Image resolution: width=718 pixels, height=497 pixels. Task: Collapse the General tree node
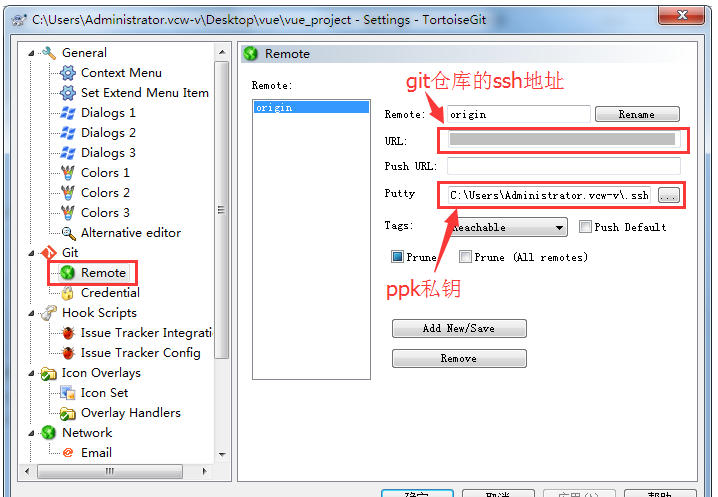31,53
